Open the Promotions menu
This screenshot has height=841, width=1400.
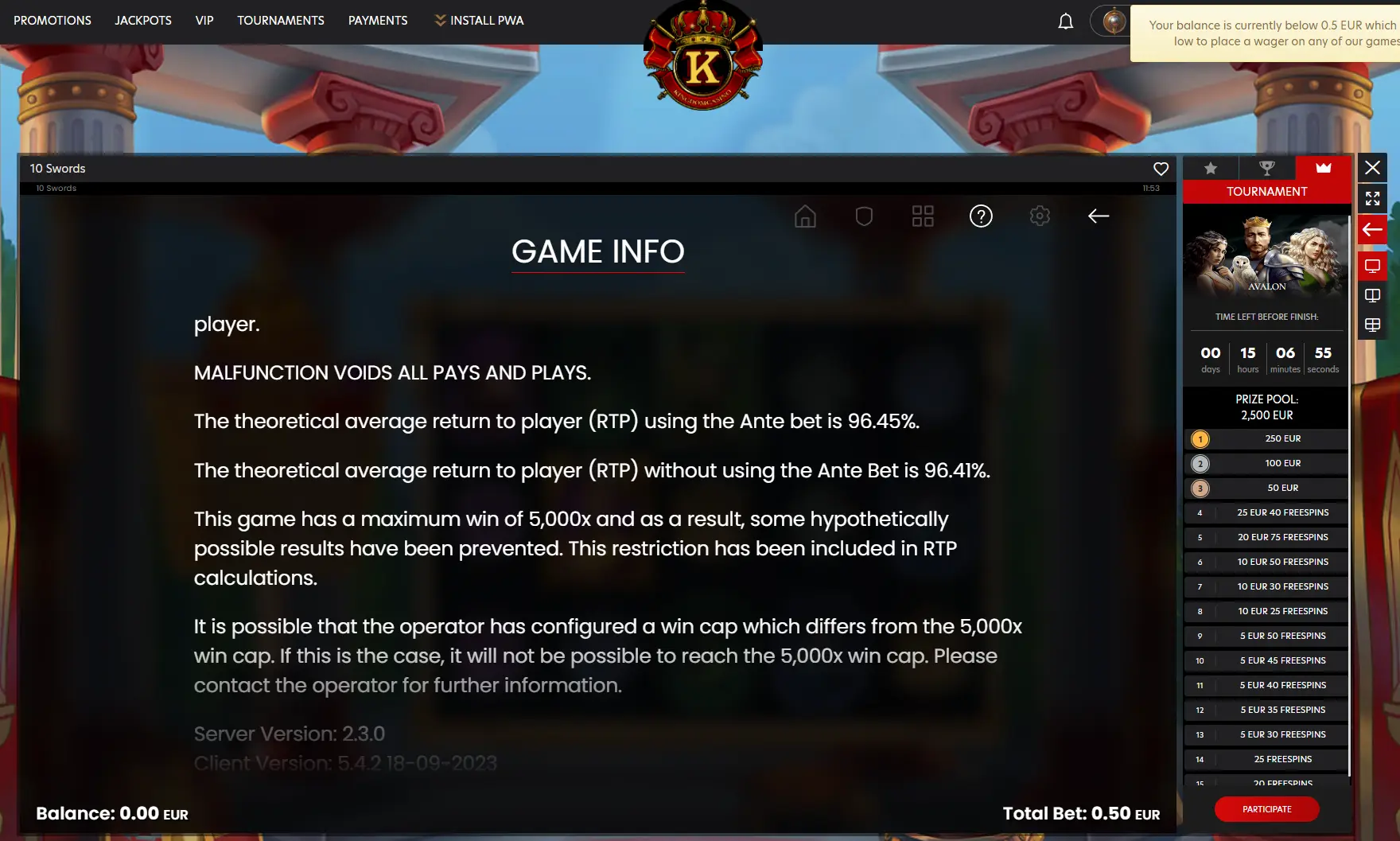pyautogui.click(x=52, y=21)
